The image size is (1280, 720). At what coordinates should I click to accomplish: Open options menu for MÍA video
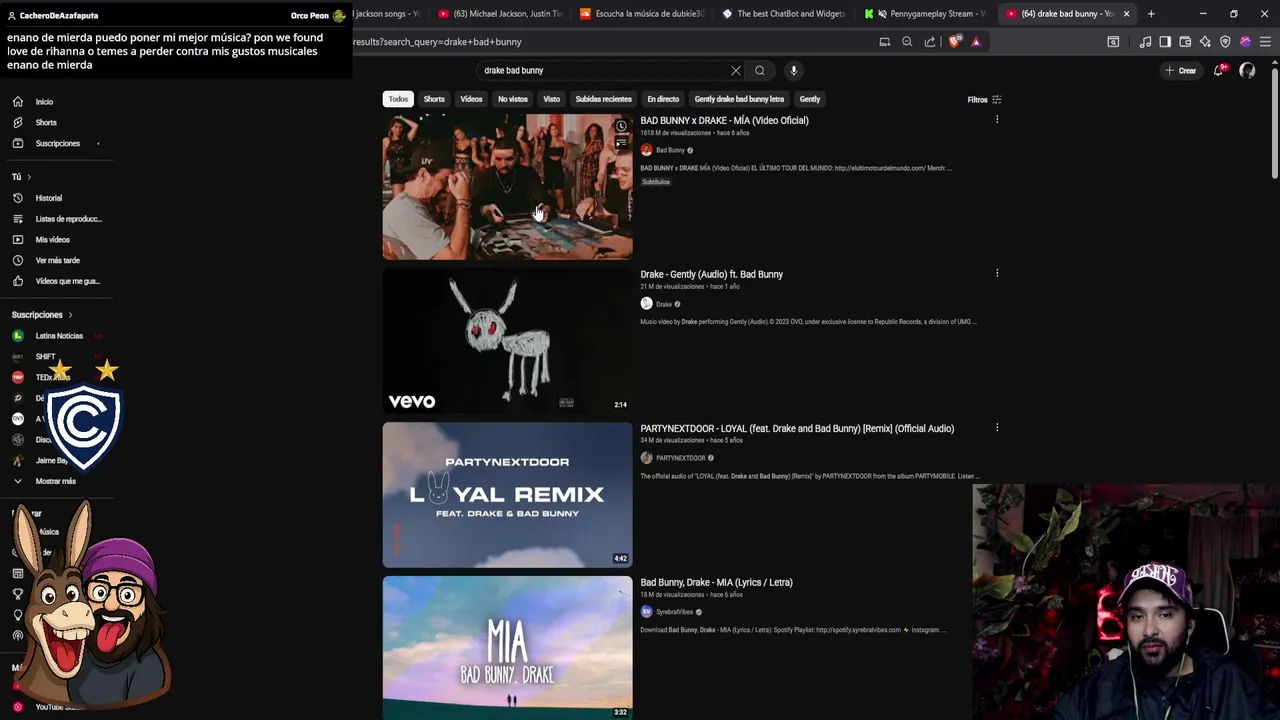tap(996, 120)
